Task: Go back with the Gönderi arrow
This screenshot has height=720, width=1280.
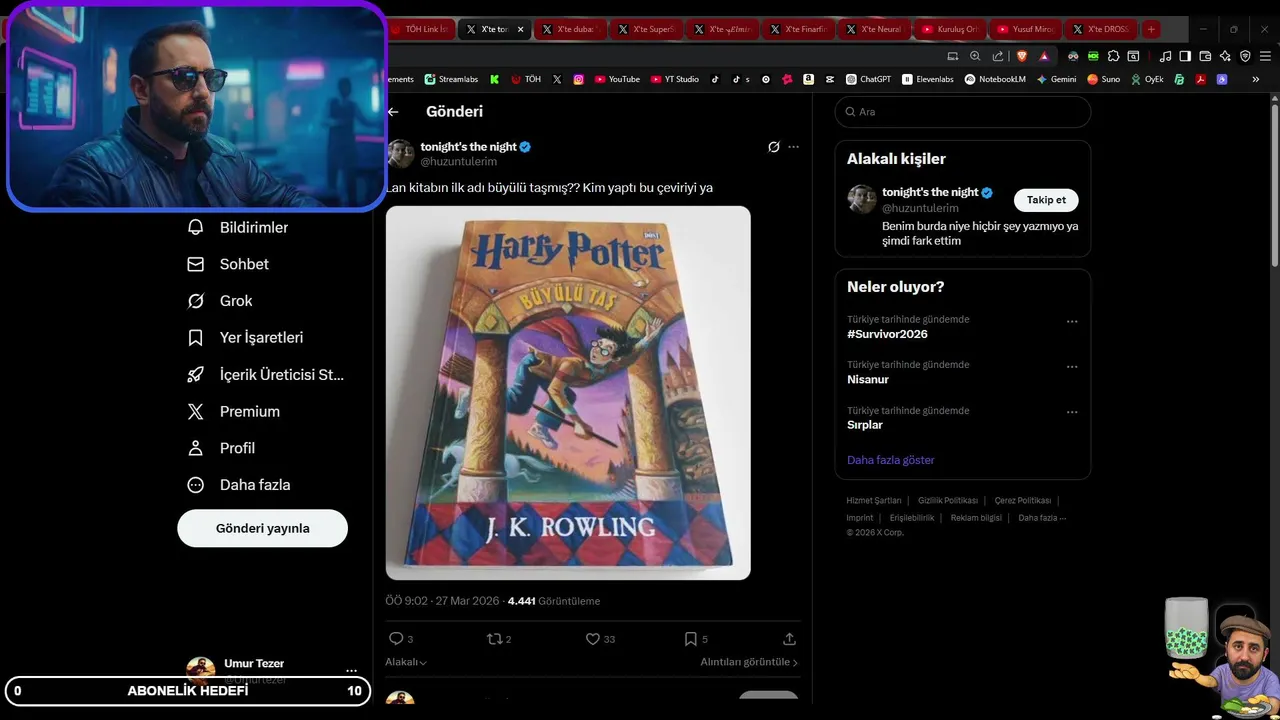Action: point(393,112)
